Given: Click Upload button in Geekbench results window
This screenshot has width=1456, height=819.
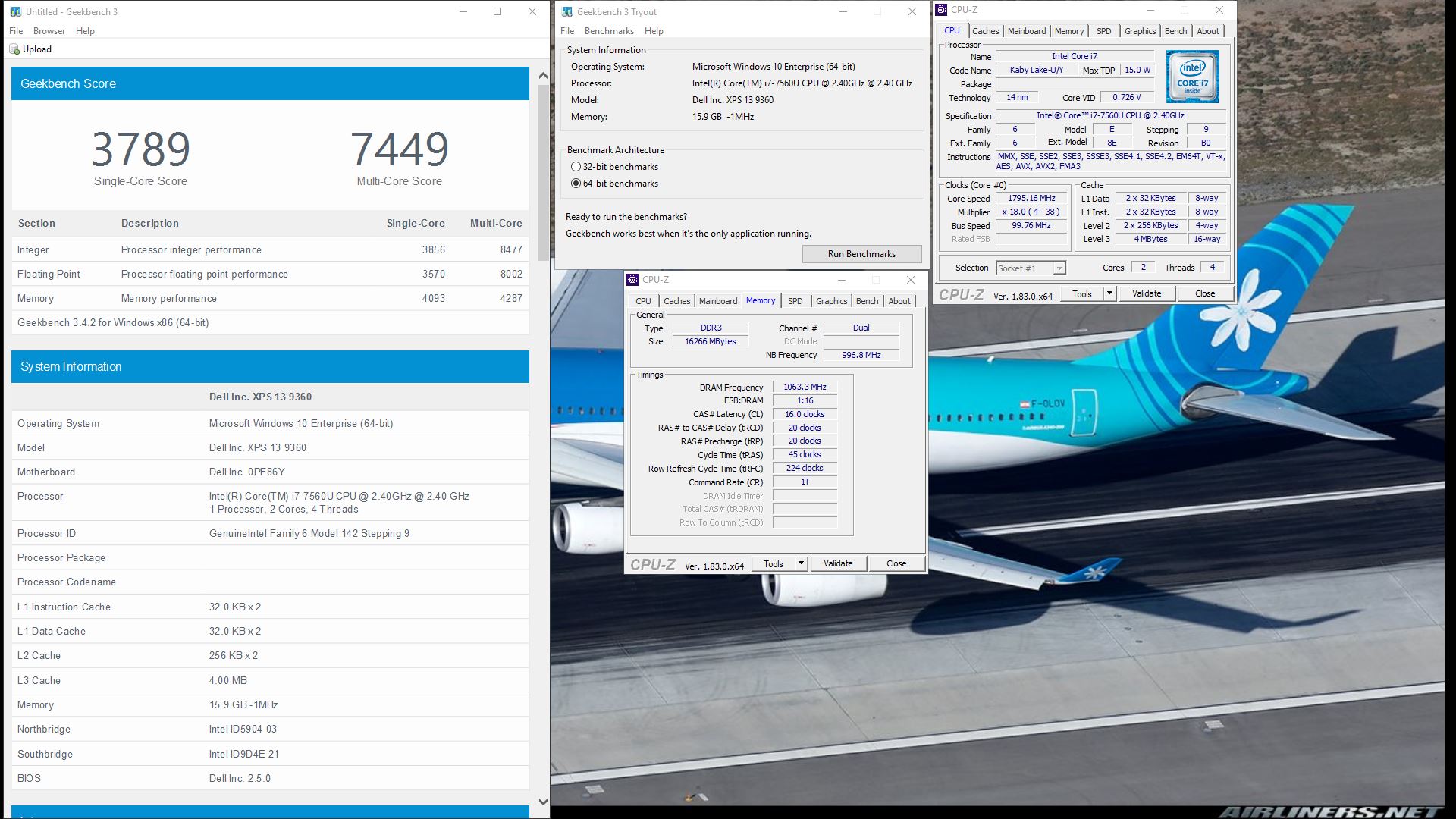Looking at the screenshot, I should (30, 49).
